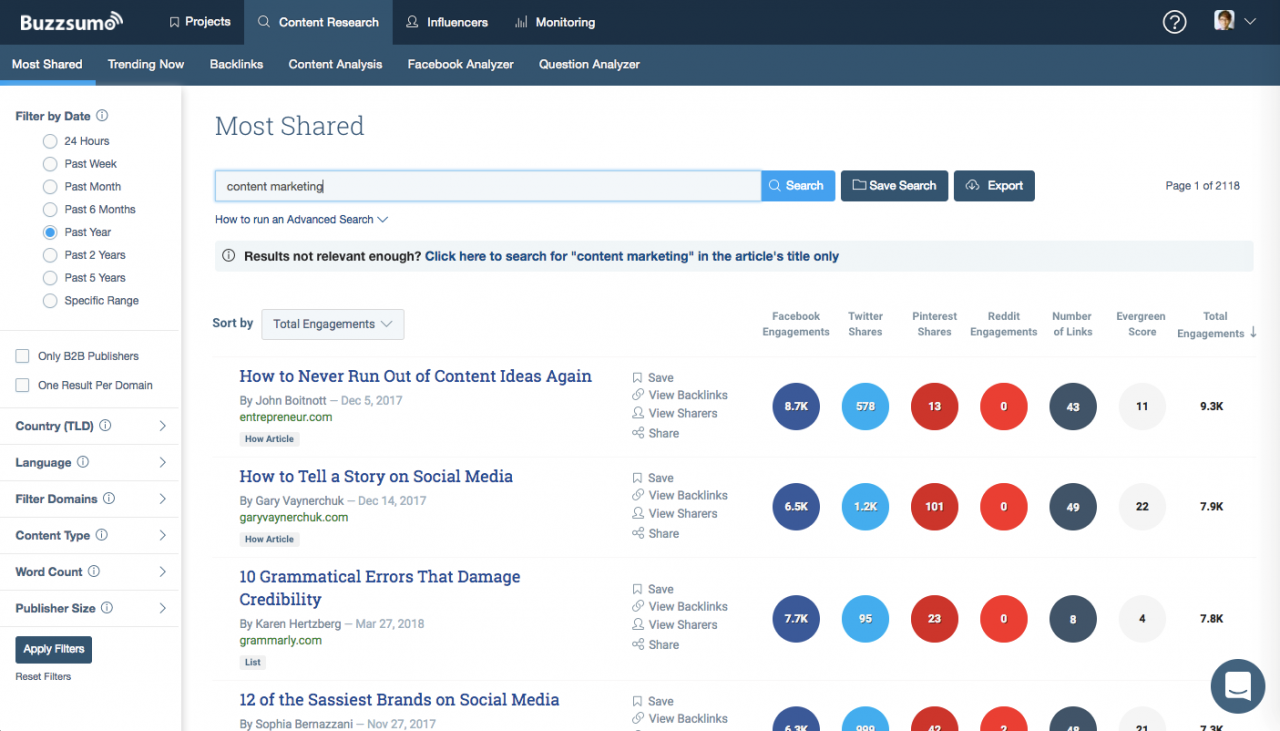Switch to the Backlinks tab
Viewport: 1280px width, 731px height.
(x=236, y=64)
